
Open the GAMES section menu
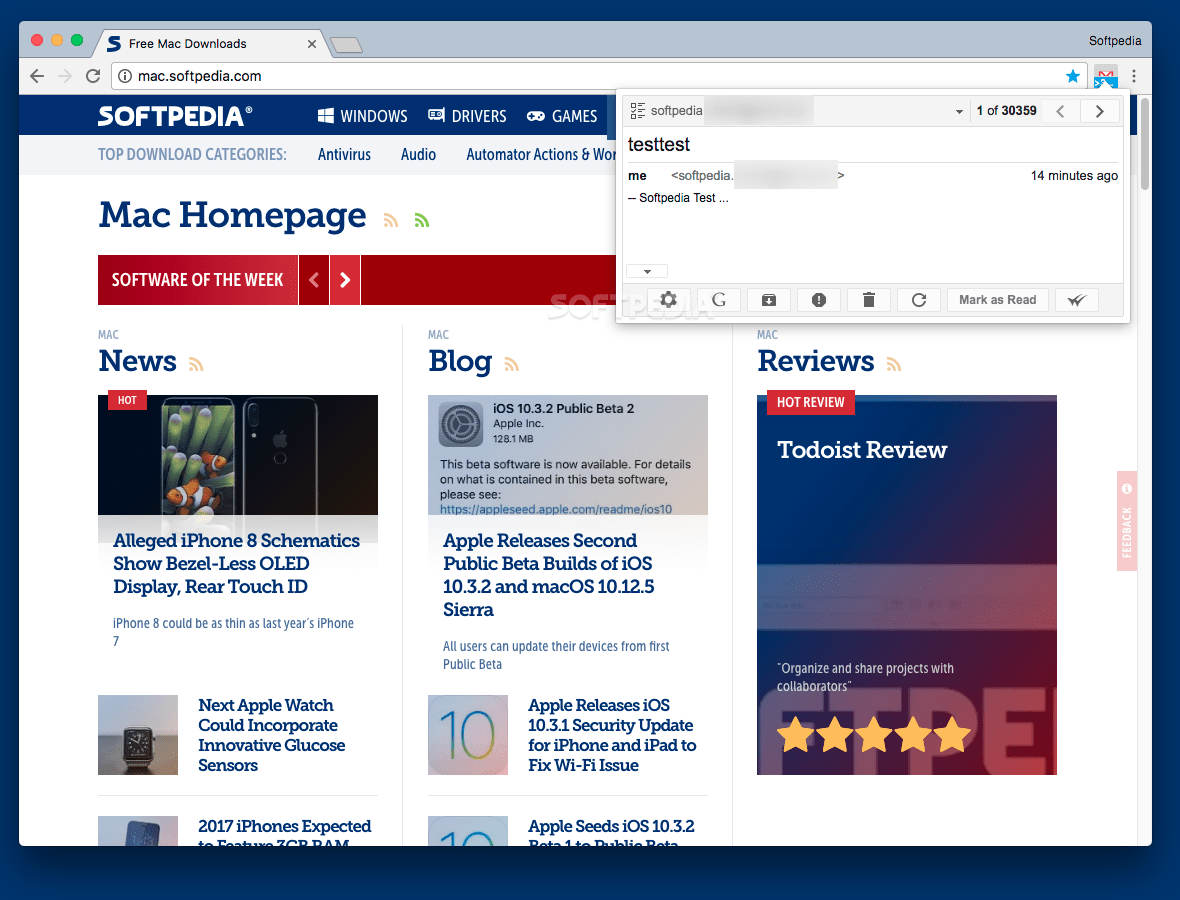[x=561, y=116]
